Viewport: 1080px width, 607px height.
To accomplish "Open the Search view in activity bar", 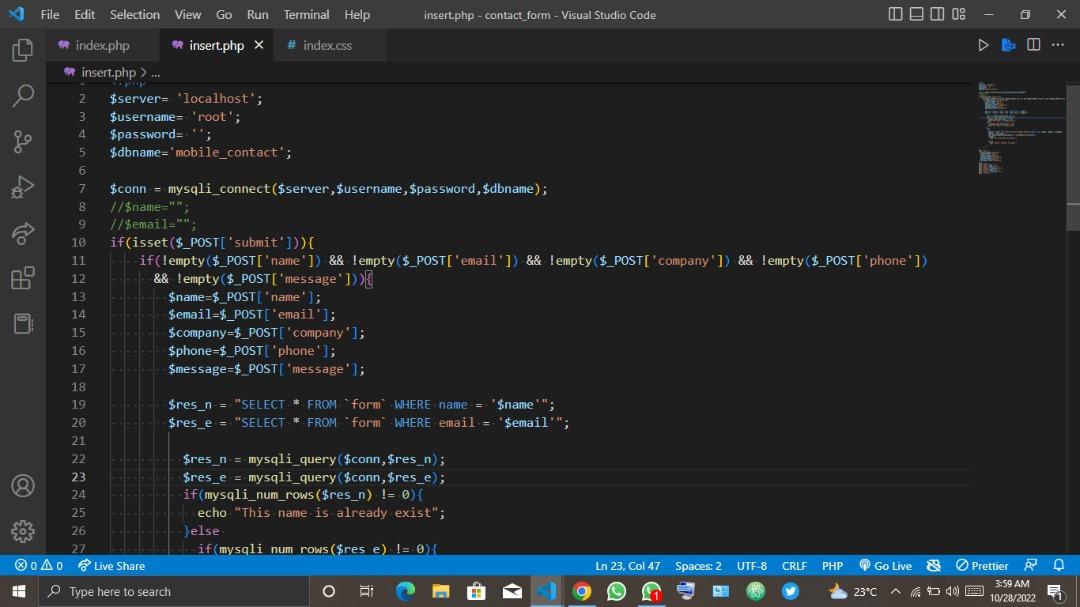I will coord(23,96).
